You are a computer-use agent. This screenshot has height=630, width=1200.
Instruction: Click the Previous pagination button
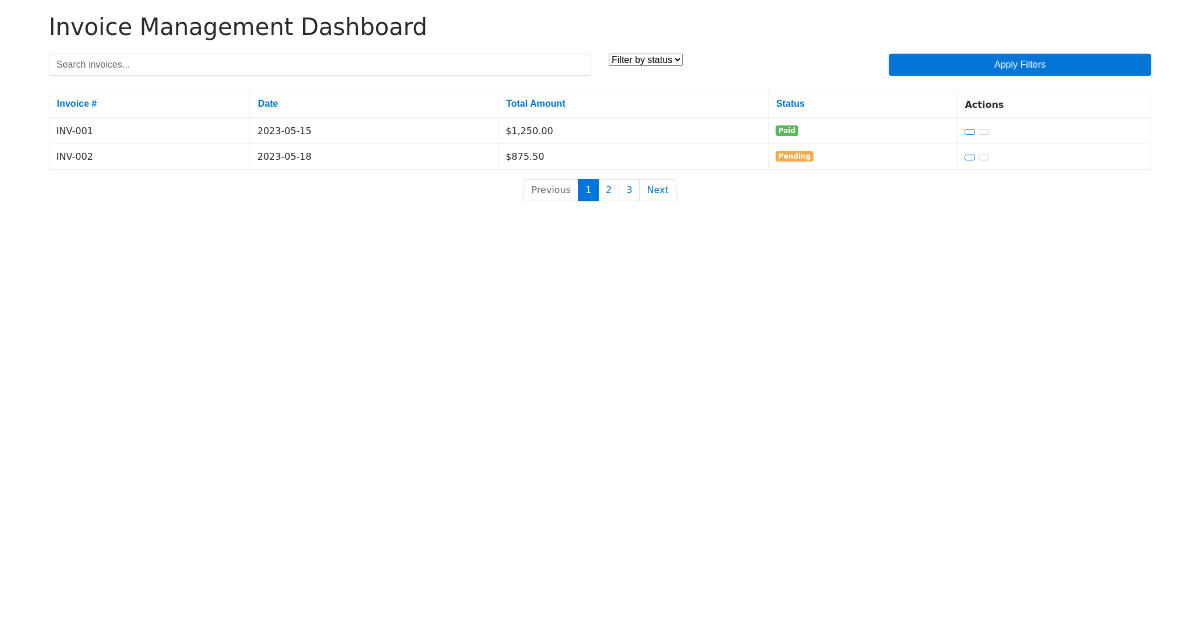[x=550, y=189]
